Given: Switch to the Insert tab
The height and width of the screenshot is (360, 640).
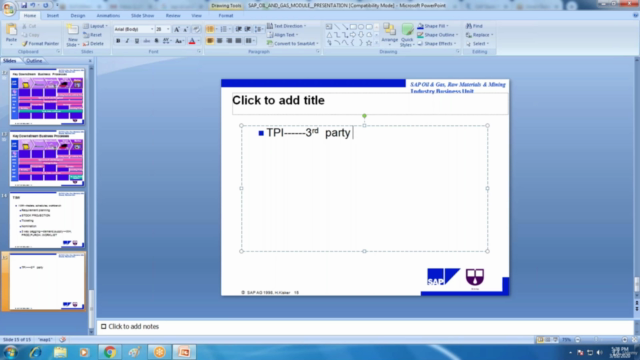Looking at the screenshot, I should point(53,16).
